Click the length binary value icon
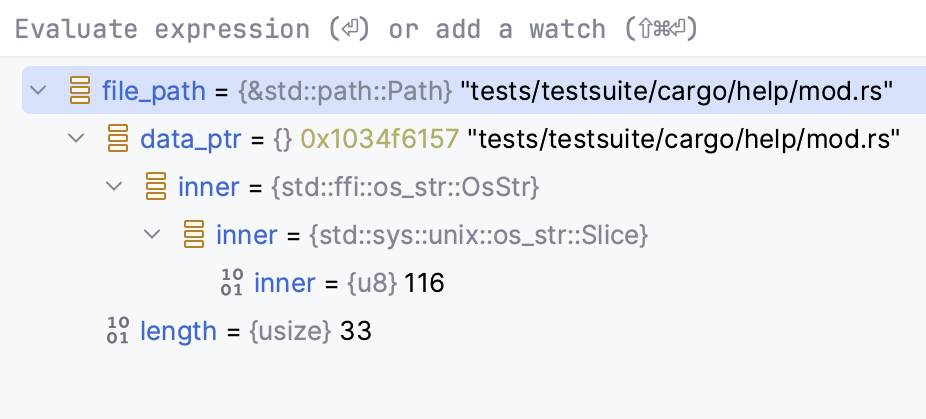The image size is (926, 419). pos(118,331)
